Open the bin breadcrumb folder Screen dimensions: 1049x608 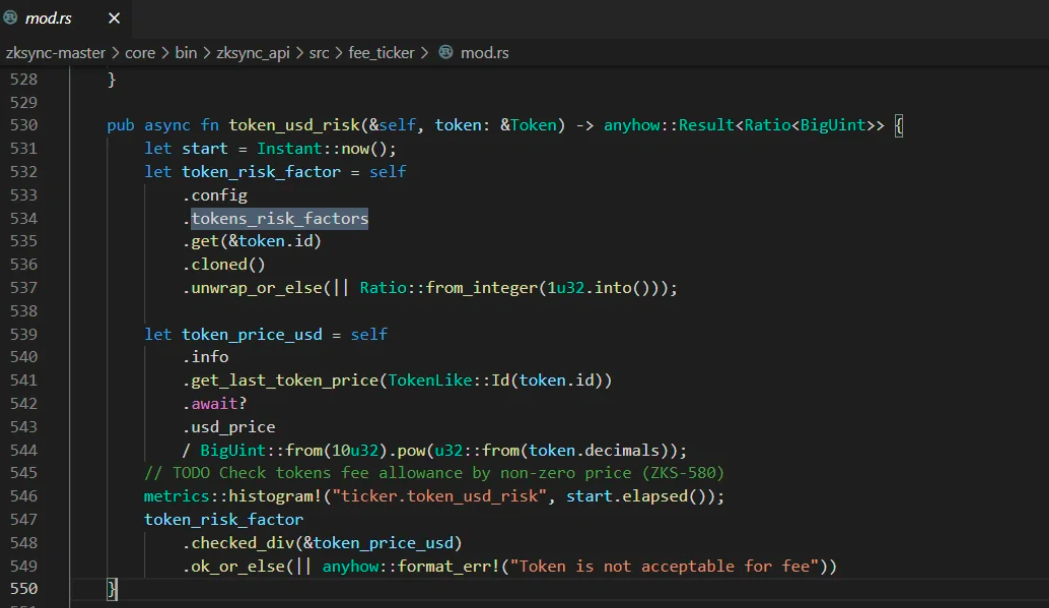tap(186, 53)
